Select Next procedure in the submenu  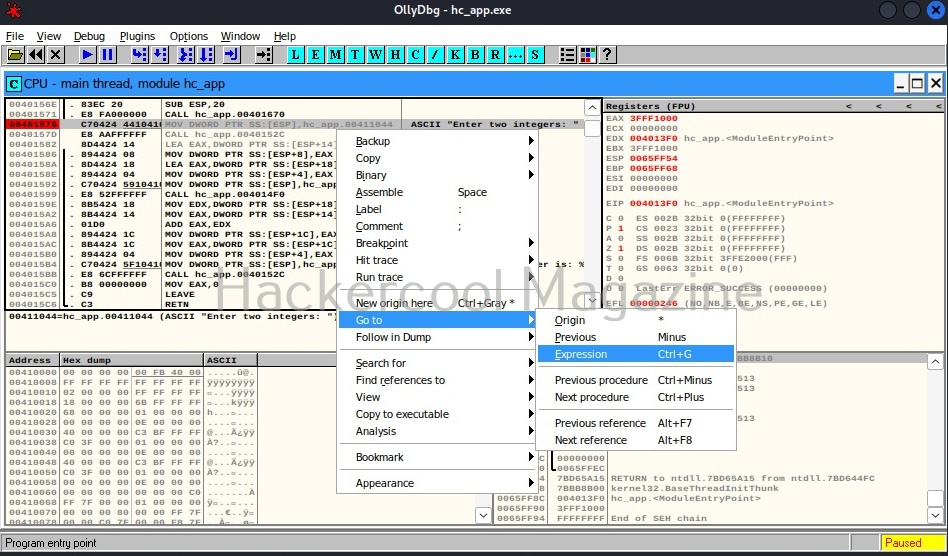(635, 397)
